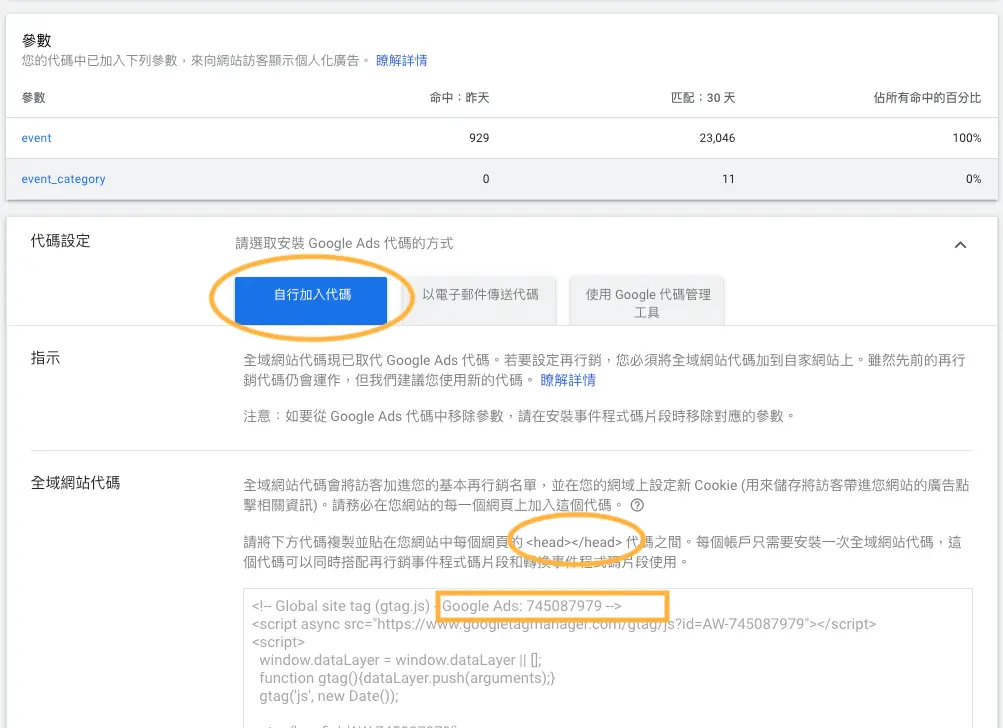Screen dimensions: 1003x728
Task: Click the 注意 note about removing parameters
Action: [519, 416]
